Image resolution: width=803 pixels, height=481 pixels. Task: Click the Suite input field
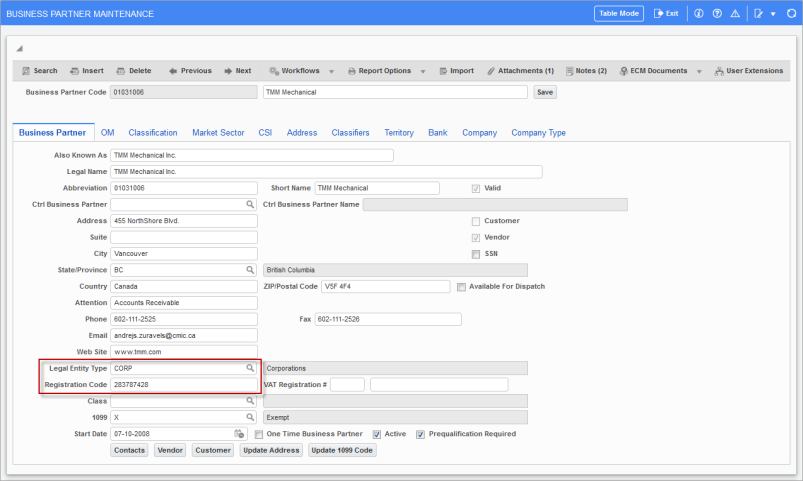pyautogui.click(x=184, y=237)
